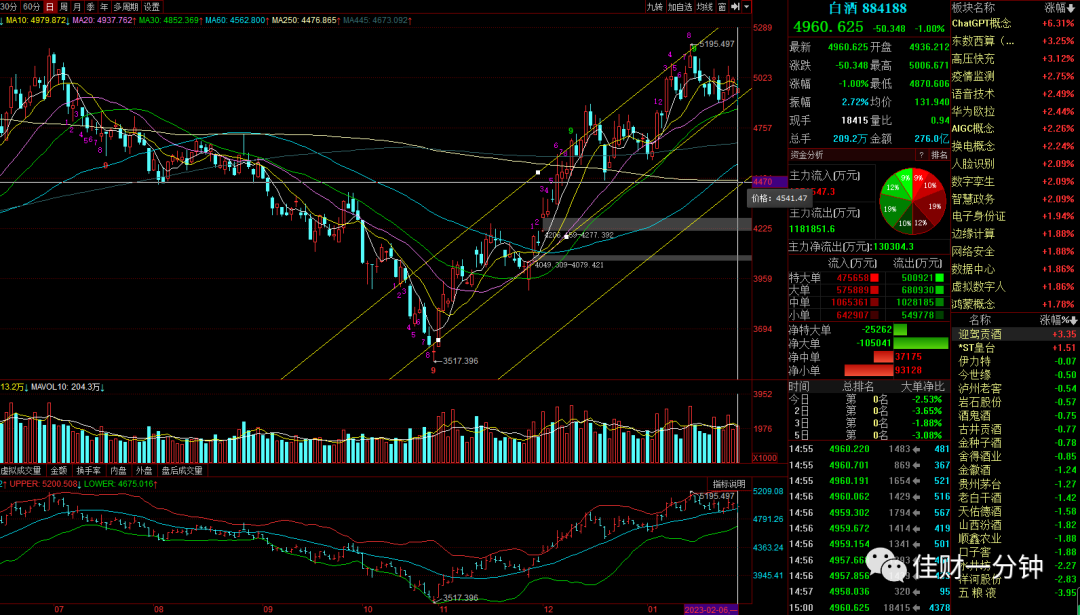The width and height of the screenshot is (1080, 615).
Task: Select *ST皇台 stock row
Action: point(1015,348)
